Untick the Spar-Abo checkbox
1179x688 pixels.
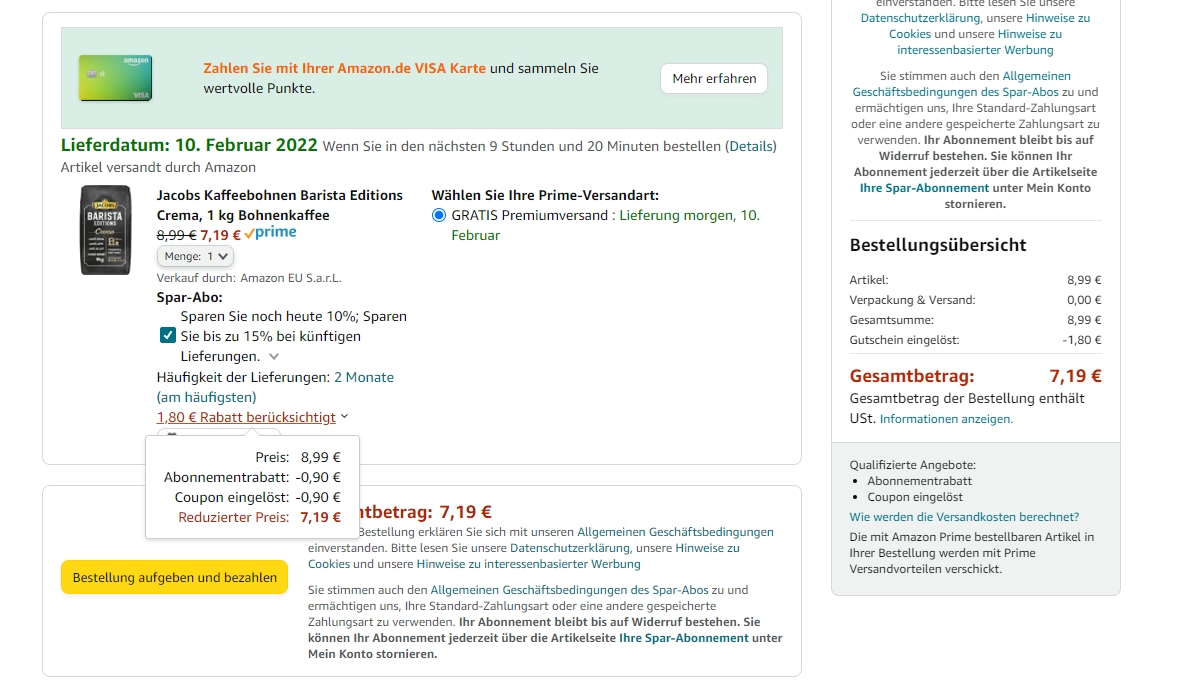(x=168, y=335)
